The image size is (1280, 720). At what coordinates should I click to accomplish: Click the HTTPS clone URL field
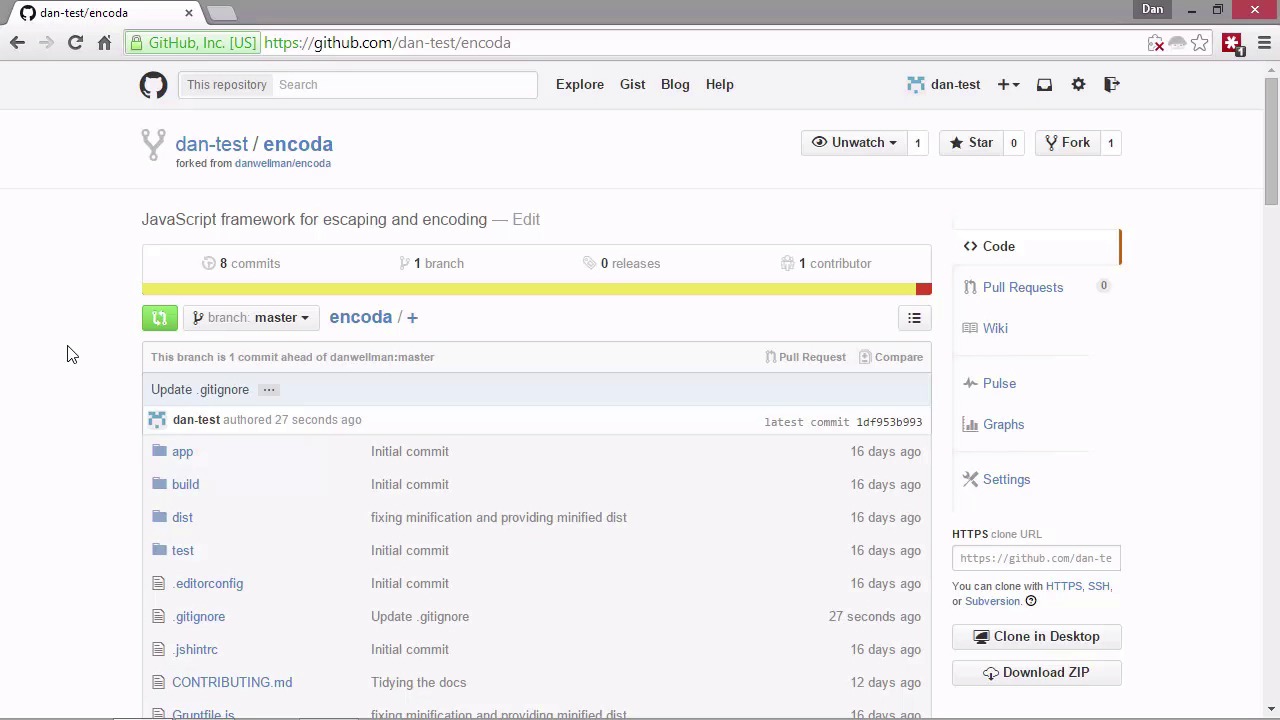1037,558
